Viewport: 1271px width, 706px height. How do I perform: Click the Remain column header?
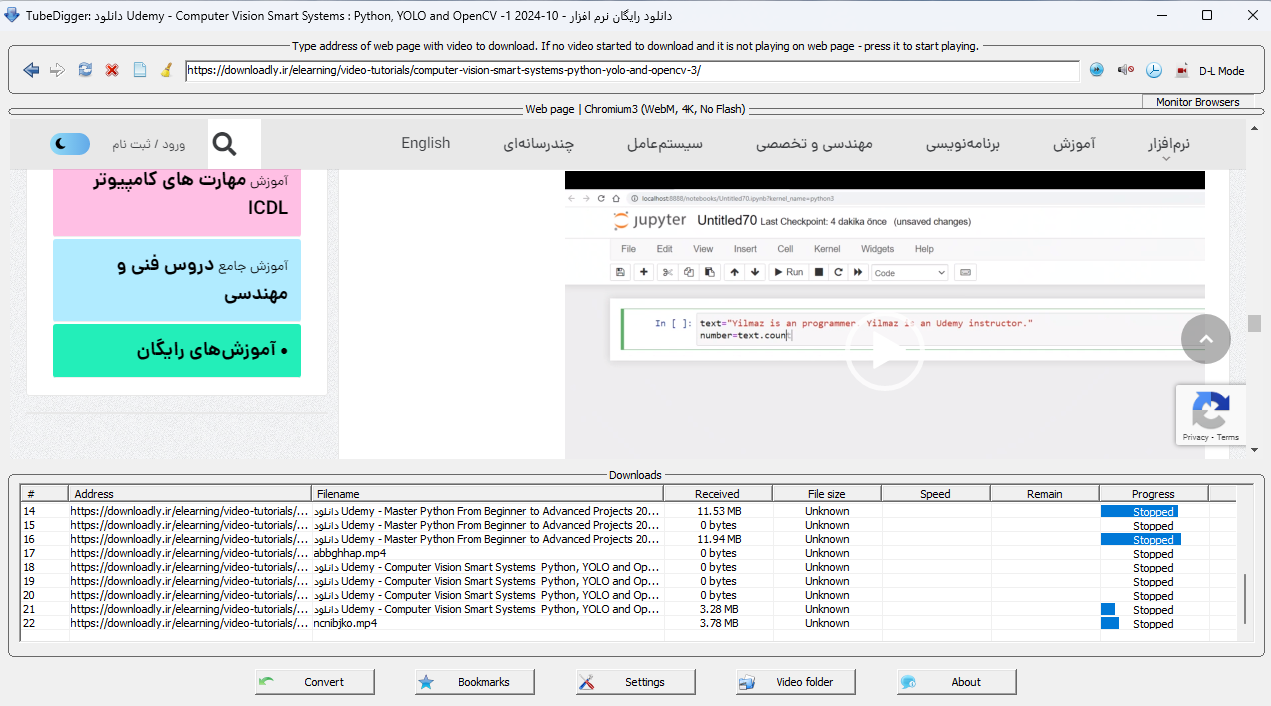1045,494
